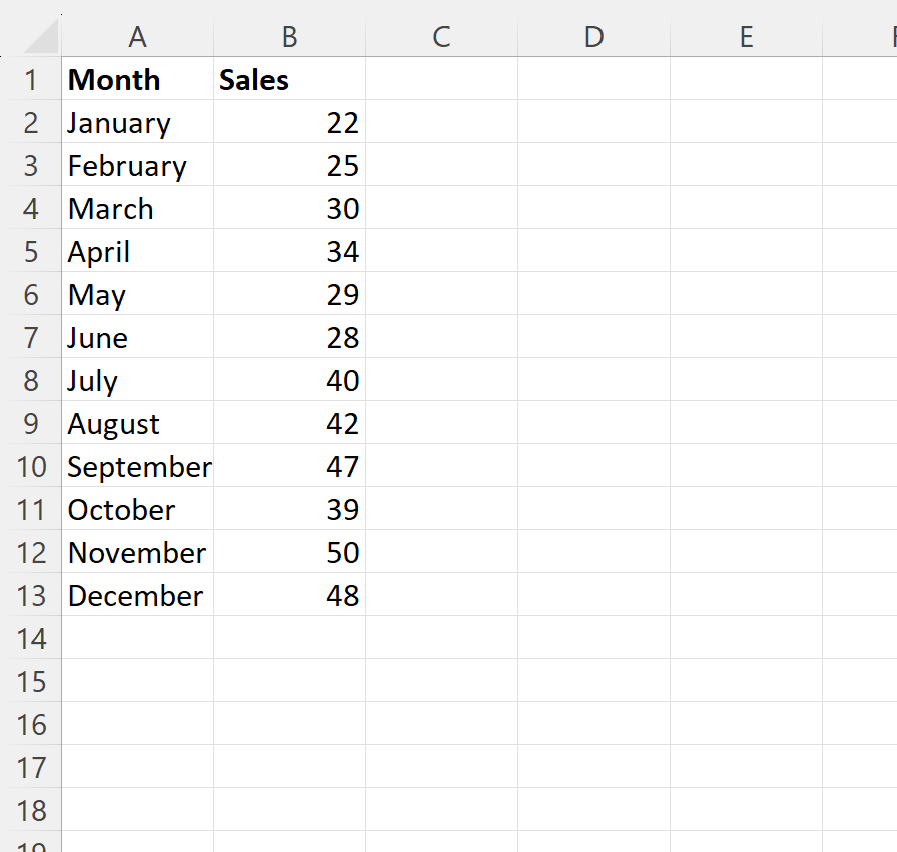This screenshot has width=897, height=852.
Task: Select the December cell
Action: pyautogui.click(x=137, y=595)
